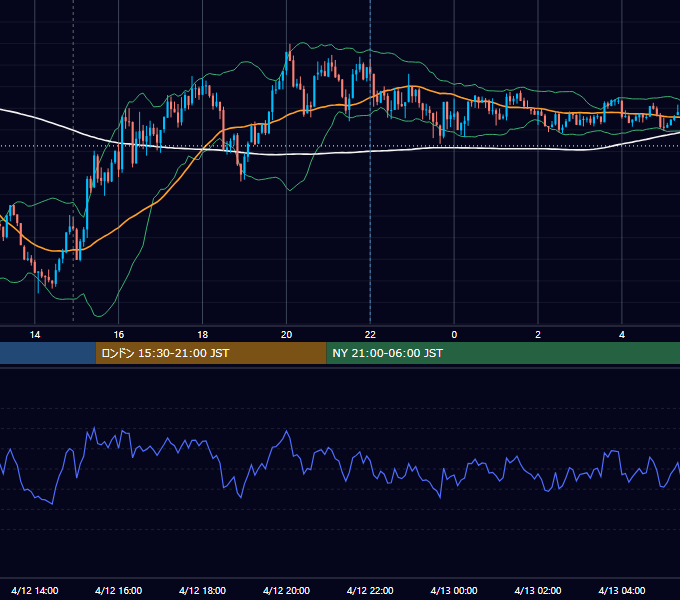Click the 4/12 14:00 timestamp label
The width and height of the screenshot is (680, 600).
35,590
